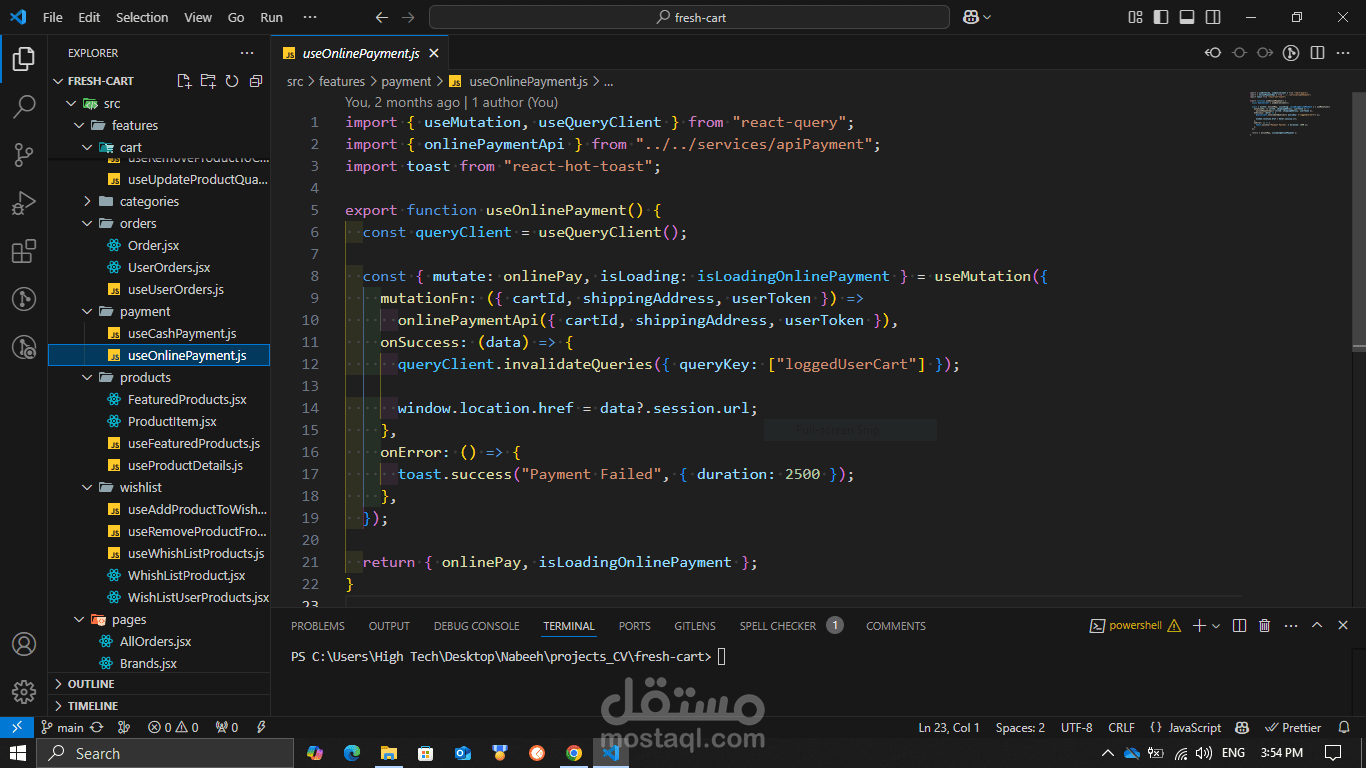Screen dimensions: 1366x768
Task: Split the terminal panel
Action: 1239,626
